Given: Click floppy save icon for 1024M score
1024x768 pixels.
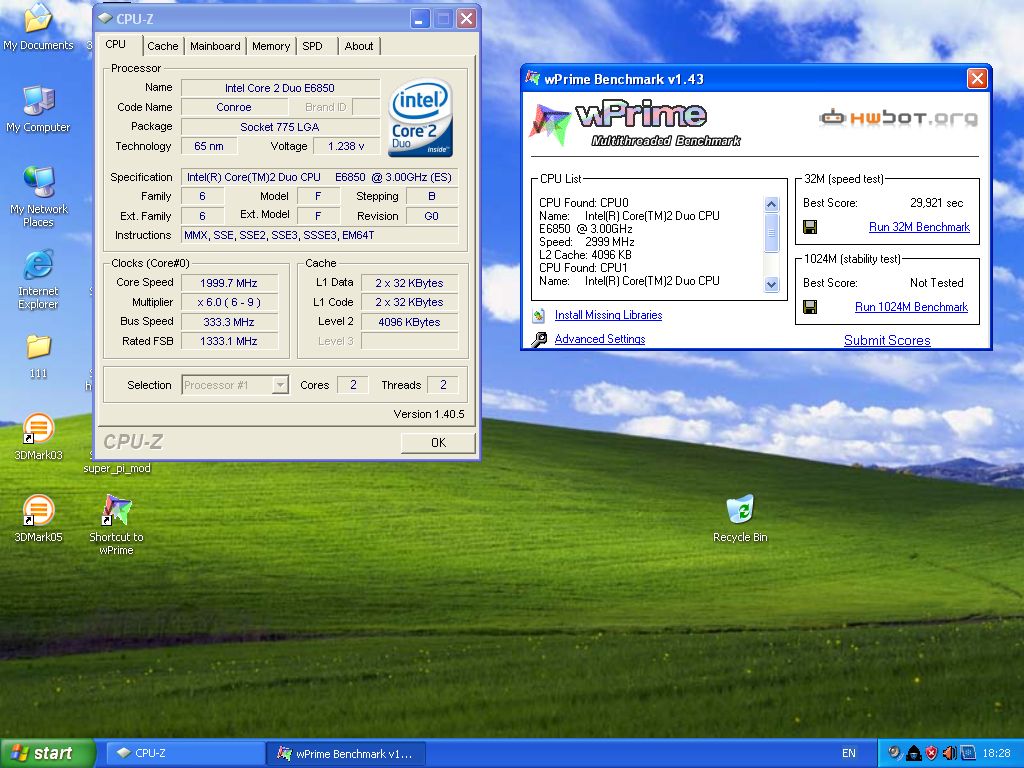Looking at the screenshot, I should (x=810, y=307).
